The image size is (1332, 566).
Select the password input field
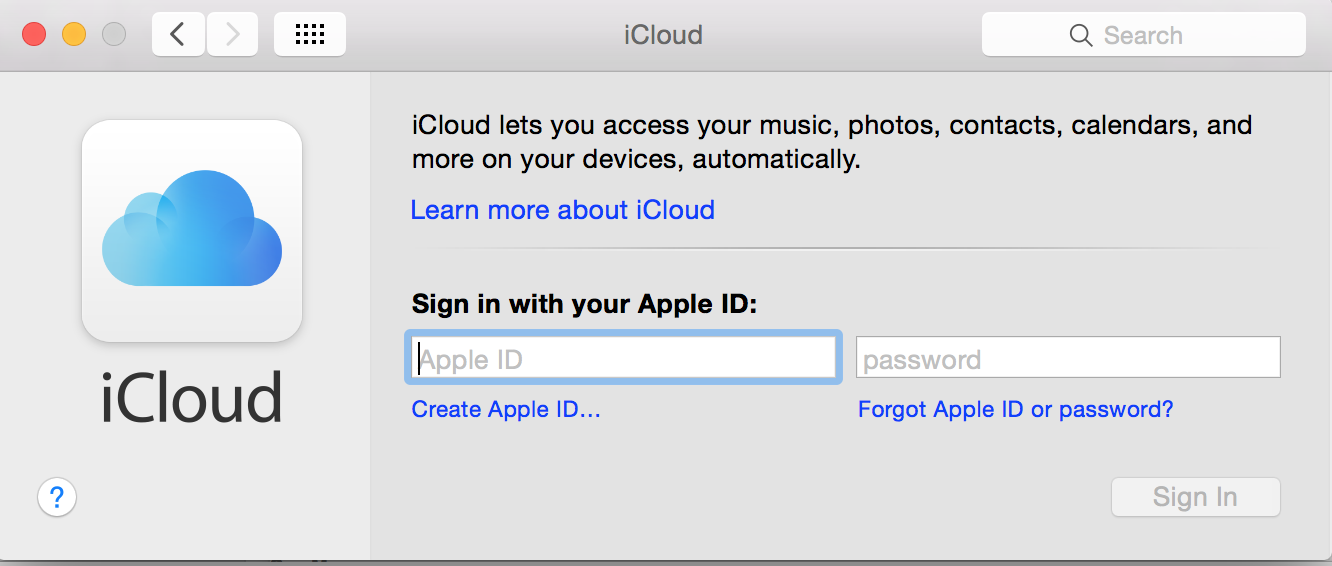(x=1068, y=358)
